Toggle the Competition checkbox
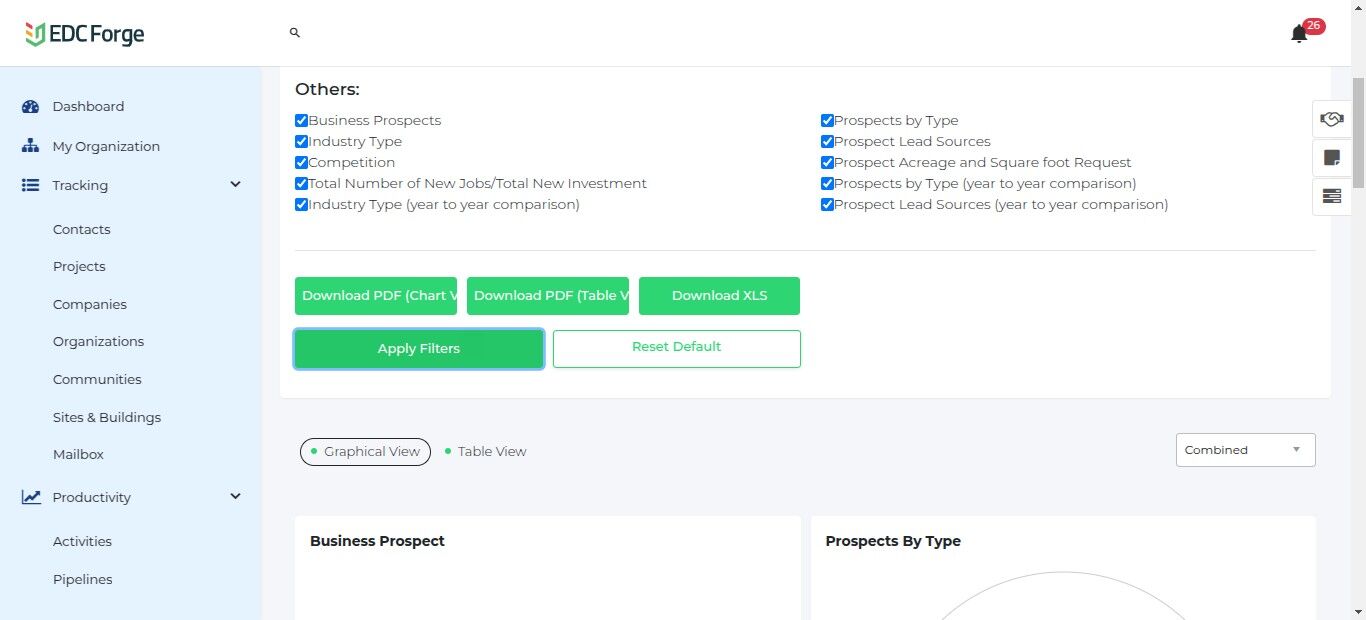1366x620 pixels. click(x=301, y=162)
